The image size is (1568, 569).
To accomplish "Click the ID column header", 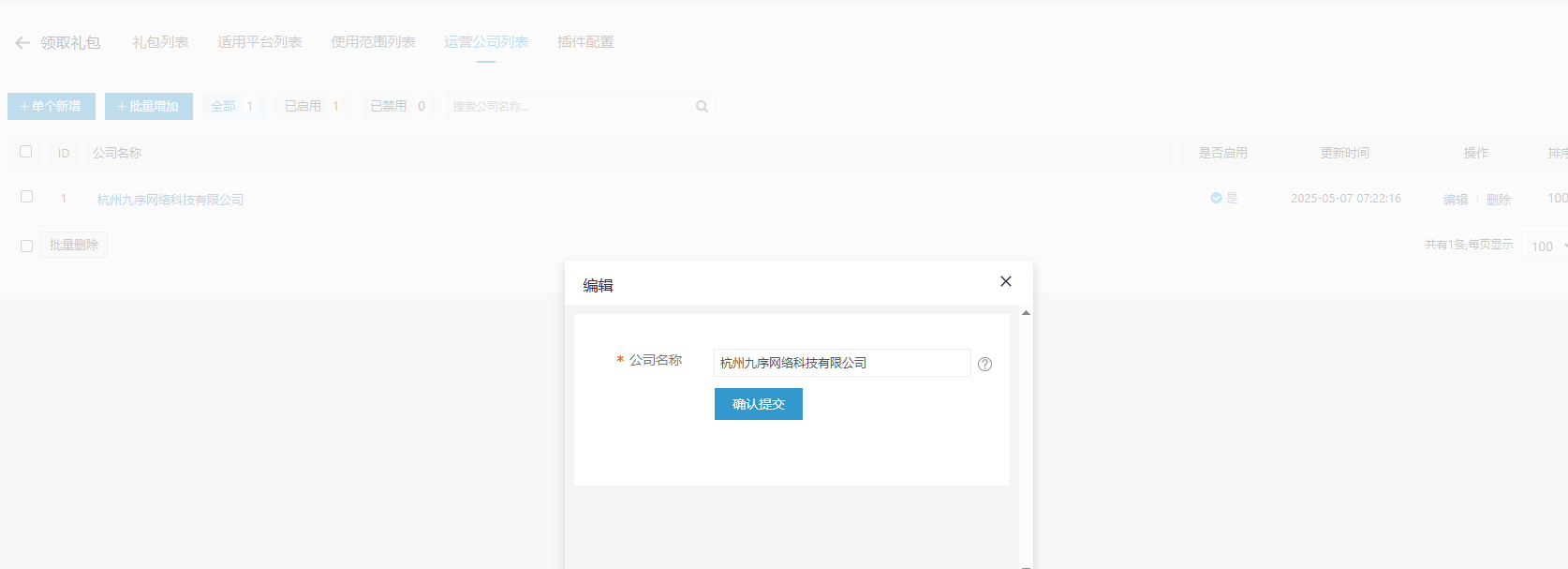I will (64, 153).
